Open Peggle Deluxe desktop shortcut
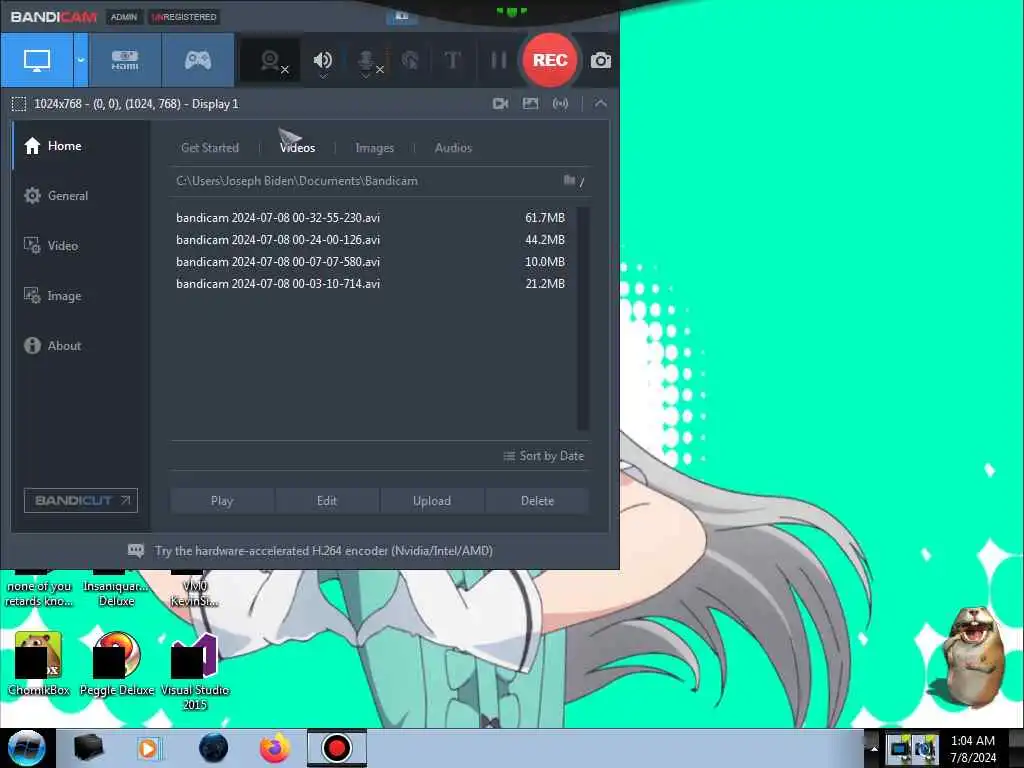 point(117,664)
